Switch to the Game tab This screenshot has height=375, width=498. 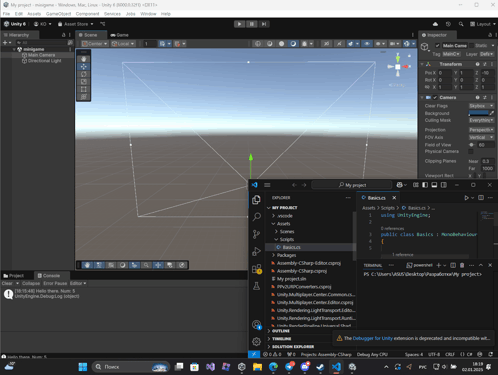tap(119, 35)
